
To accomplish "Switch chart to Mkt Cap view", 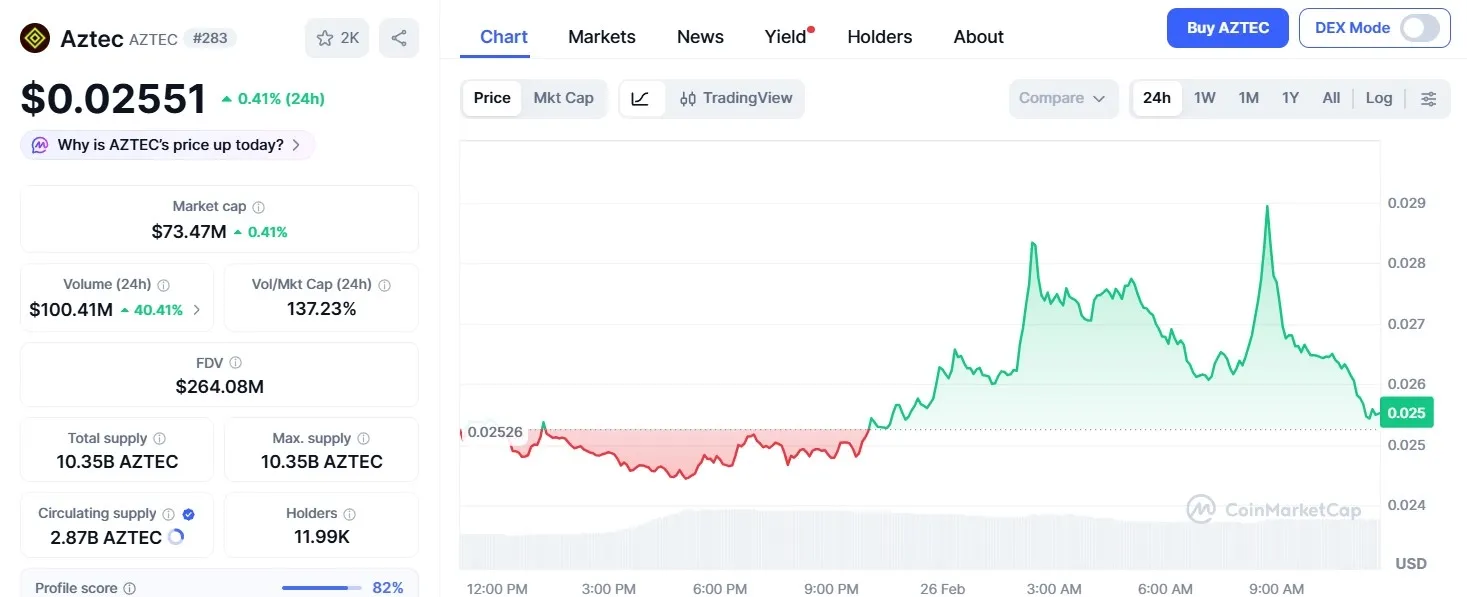I will pyautogui.click(x=563, y=98).
